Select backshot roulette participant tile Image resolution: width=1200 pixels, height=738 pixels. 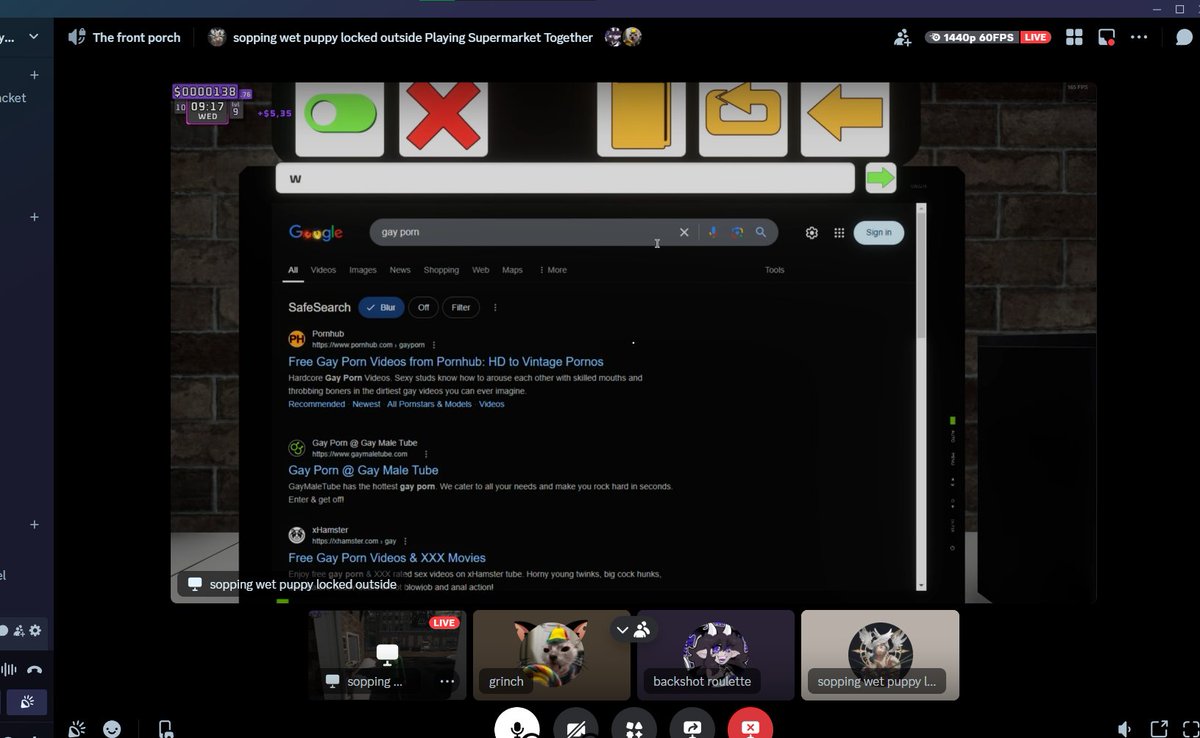pyautogui.click(x=716, y=655)
